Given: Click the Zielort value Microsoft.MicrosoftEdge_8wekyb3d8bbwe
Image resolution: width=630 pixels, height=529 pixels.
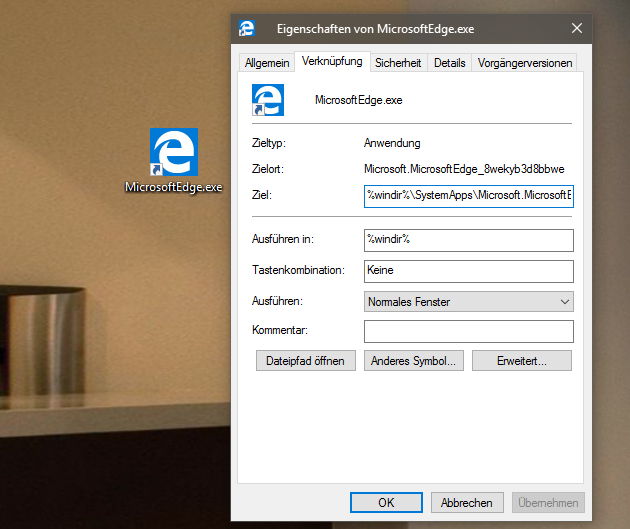Looking at the screenshot, I should (x=464, y=169).
